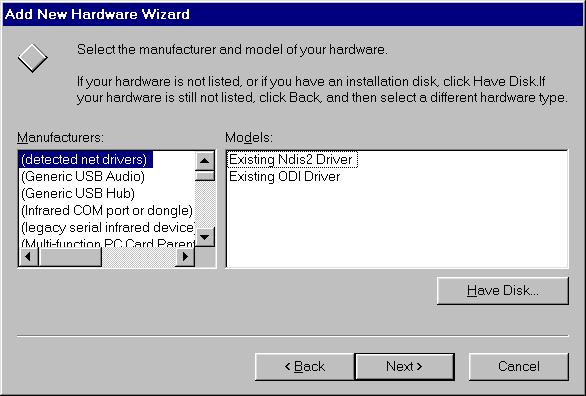The image size is (586, 396).
Task: Click the Manufacturers horizontal scrollbar thumb
Action: (70, 257)
